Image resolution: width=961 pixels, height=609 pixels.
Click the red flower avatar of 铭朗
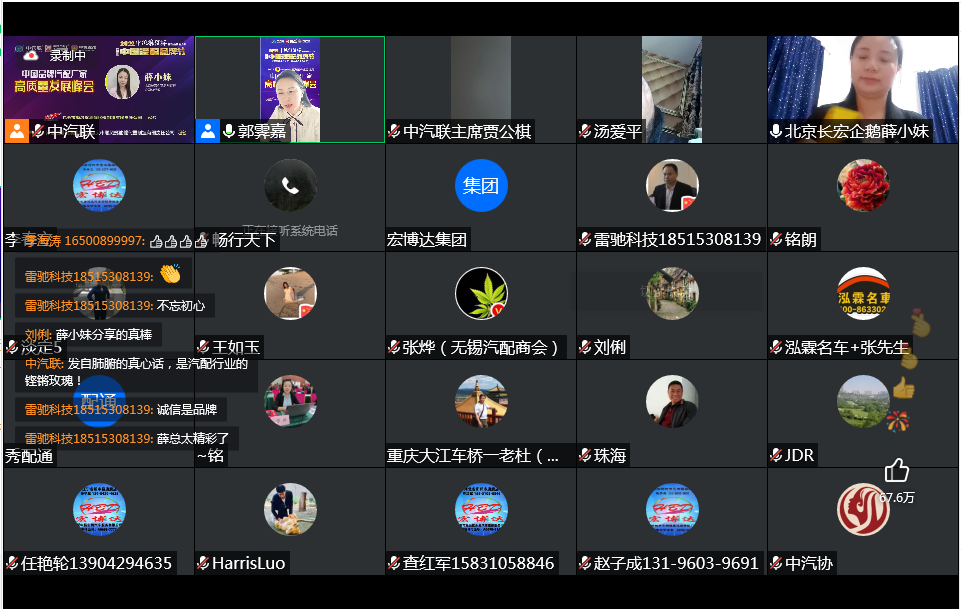click(x=863, y=185)
